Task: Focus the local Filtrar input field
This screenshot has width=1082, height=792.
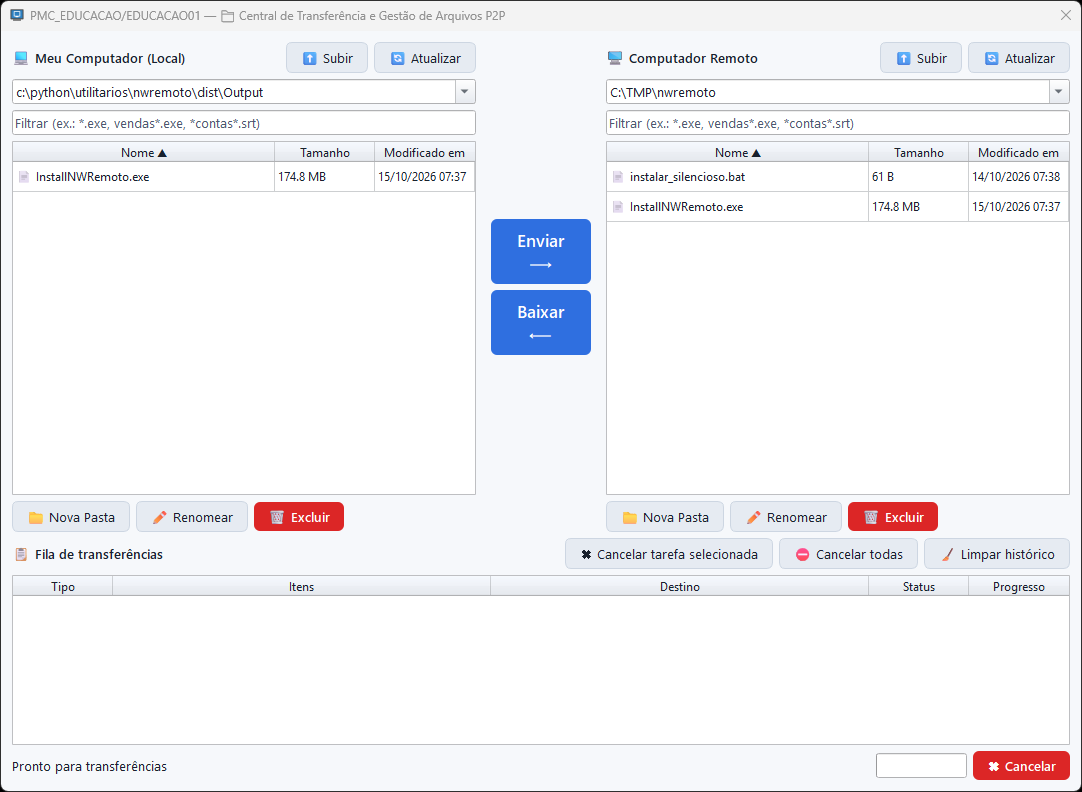Action: (244, 123)
